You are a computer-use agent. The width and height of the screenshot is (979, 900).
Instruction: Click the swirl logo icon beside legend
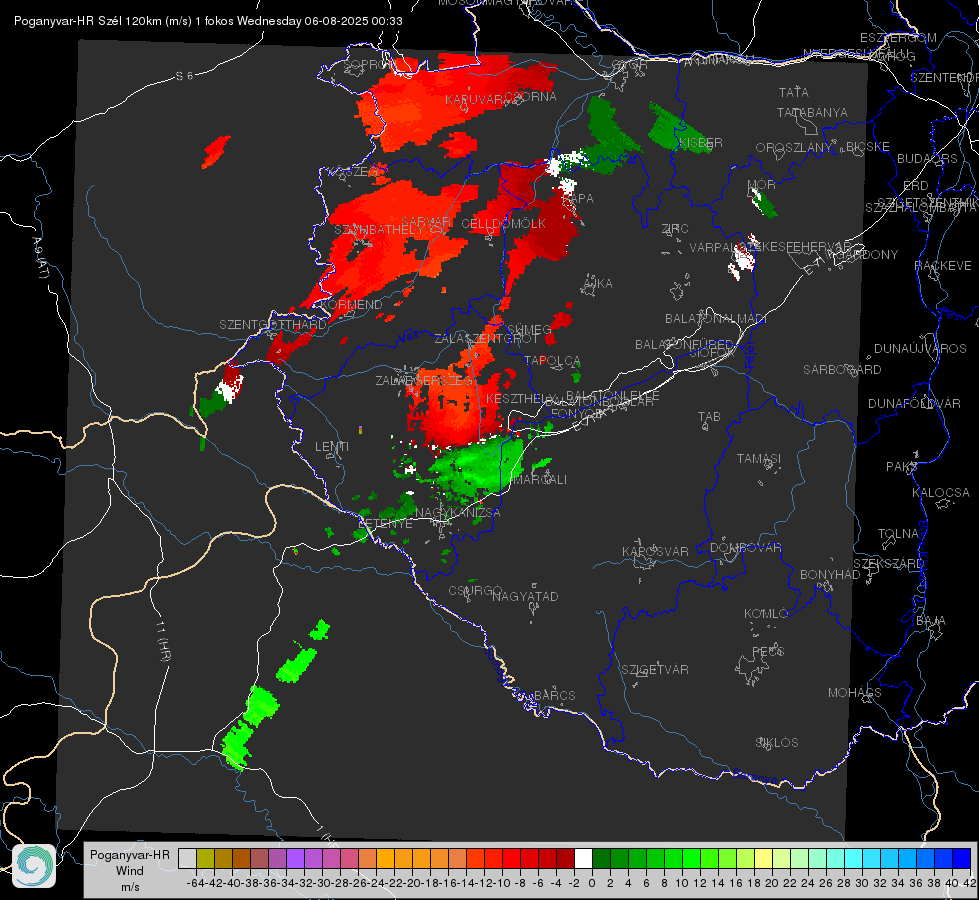point(34,866)
